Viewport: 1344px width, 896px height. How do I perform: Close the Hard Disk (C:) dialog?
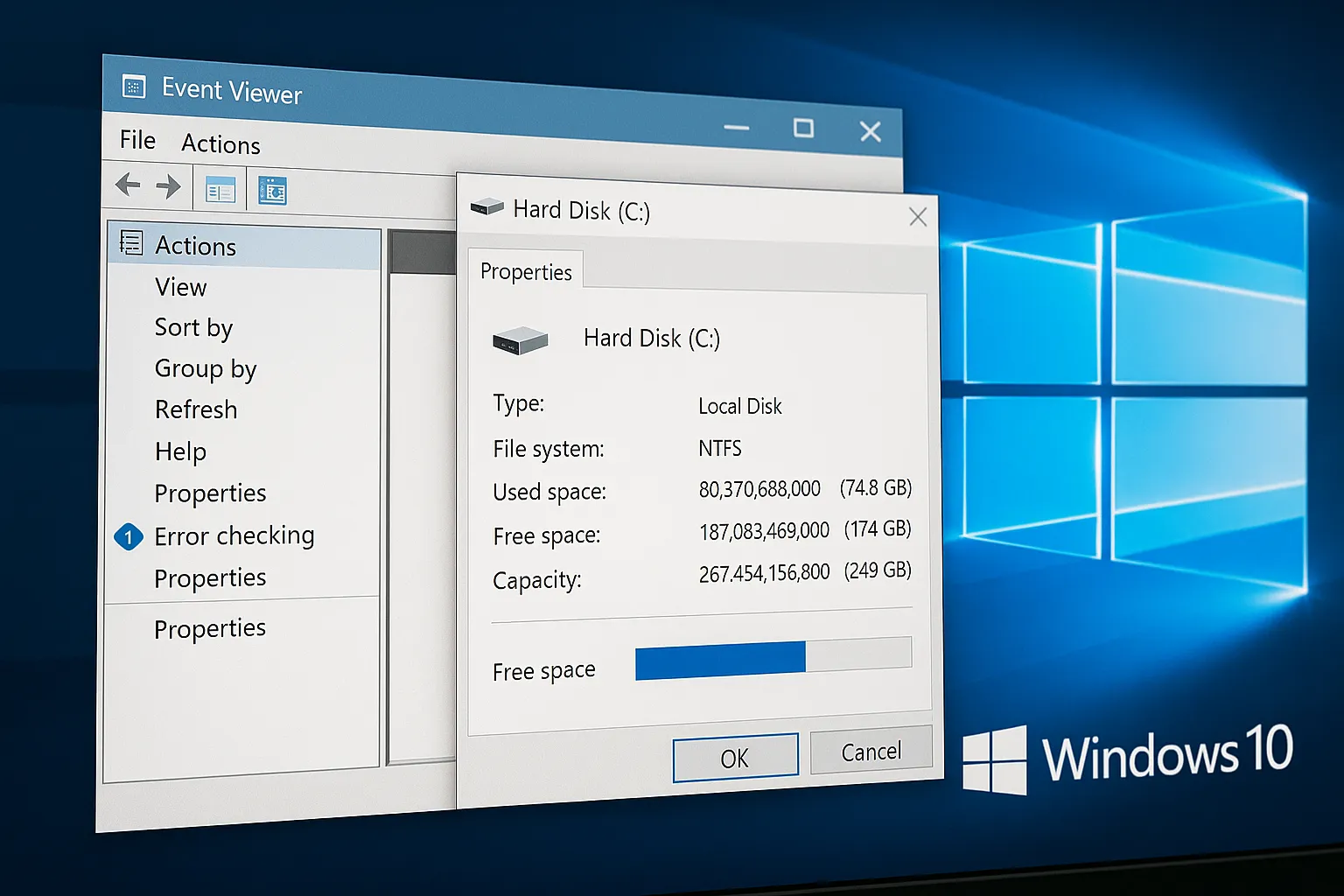[918, 216]
